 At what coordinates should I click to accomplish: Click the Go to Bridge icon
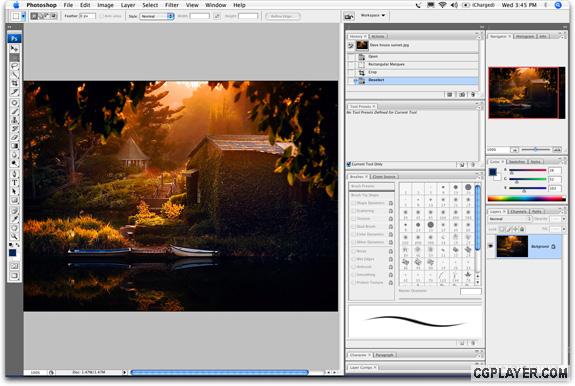349,16
